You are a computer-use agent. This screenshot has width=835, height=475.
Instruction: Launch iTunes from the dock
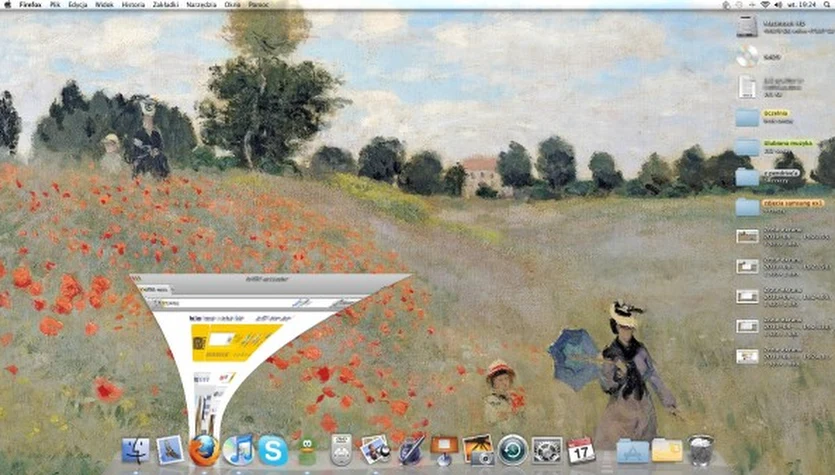pyautogui.click(x=238, y=450)
